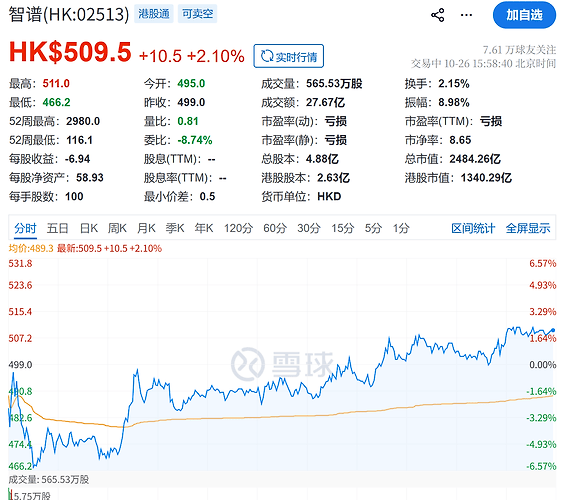Click the 总市值 value 2484.26亿
The height and width of the screenshot is (500, 568).
(475, 159)
